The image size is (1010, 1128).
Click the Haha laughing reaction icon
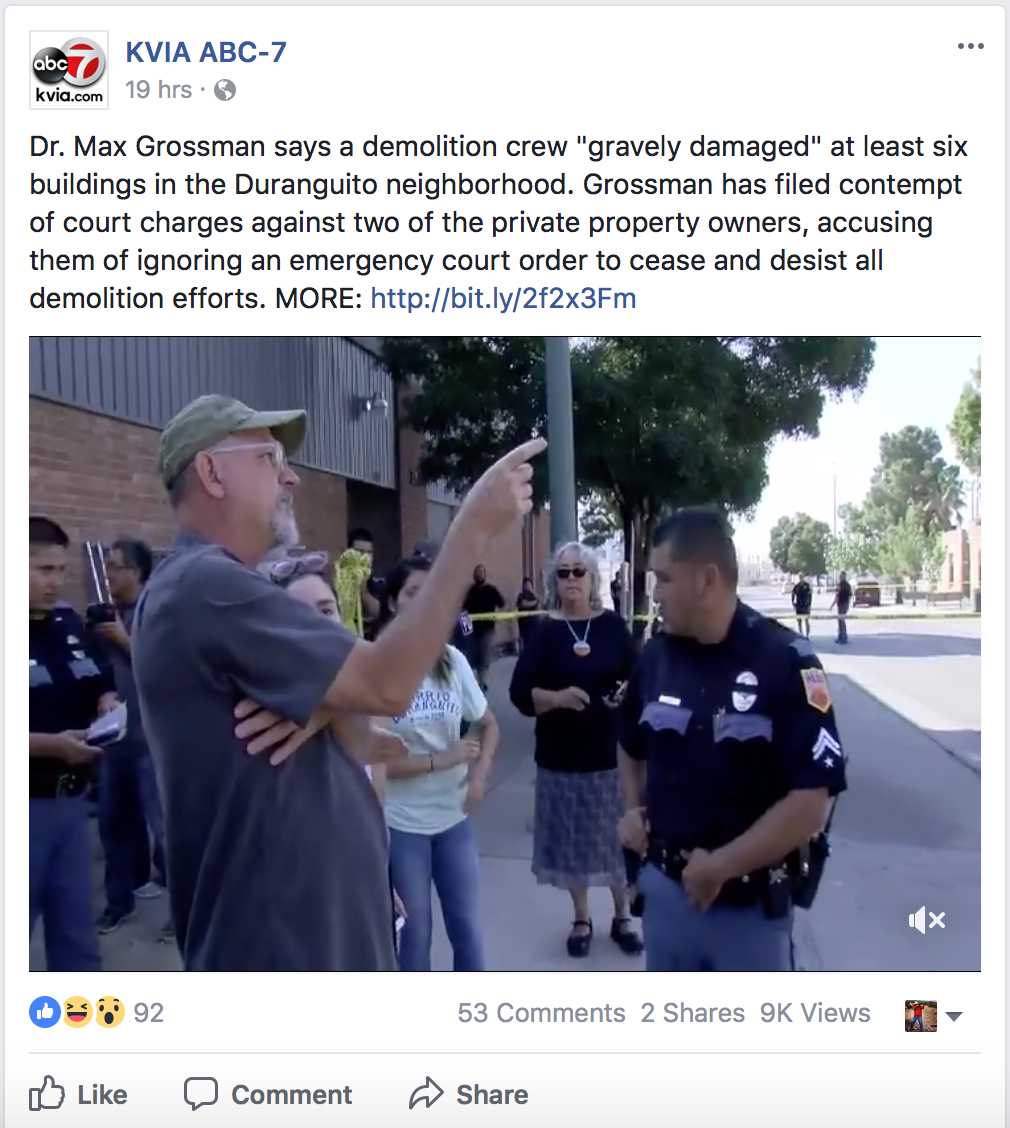pos(77,1012)
